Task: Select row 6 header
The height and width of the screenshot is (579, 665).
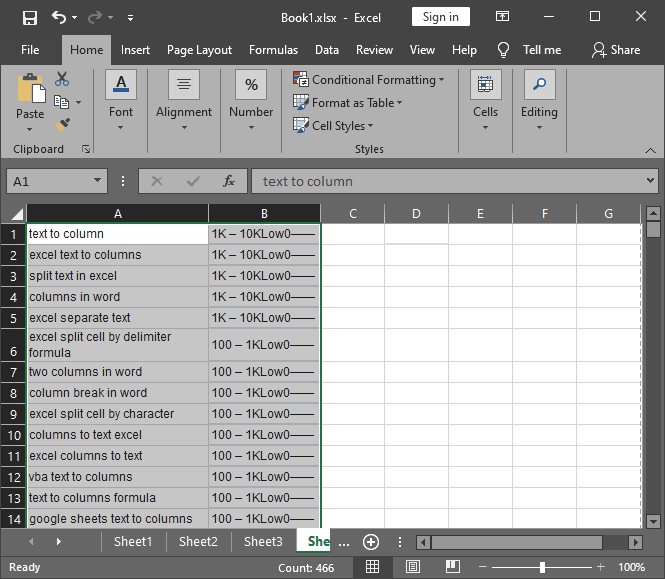Action: tap(13, 345)
